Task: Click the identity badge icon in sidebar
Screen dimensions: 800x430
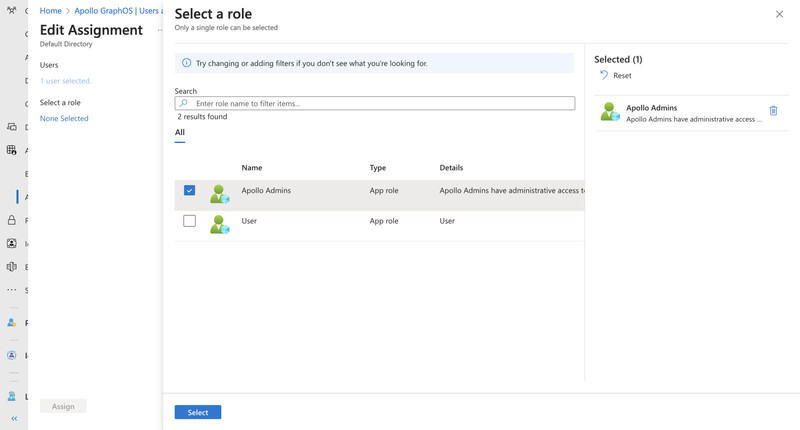Action: [x=11, y=243]
